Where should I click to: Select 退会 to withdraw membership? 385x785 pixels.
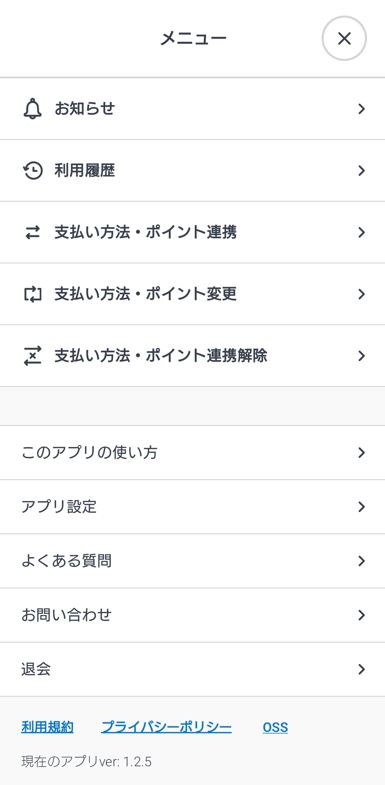pyautogui.click(x=192, y=669)
